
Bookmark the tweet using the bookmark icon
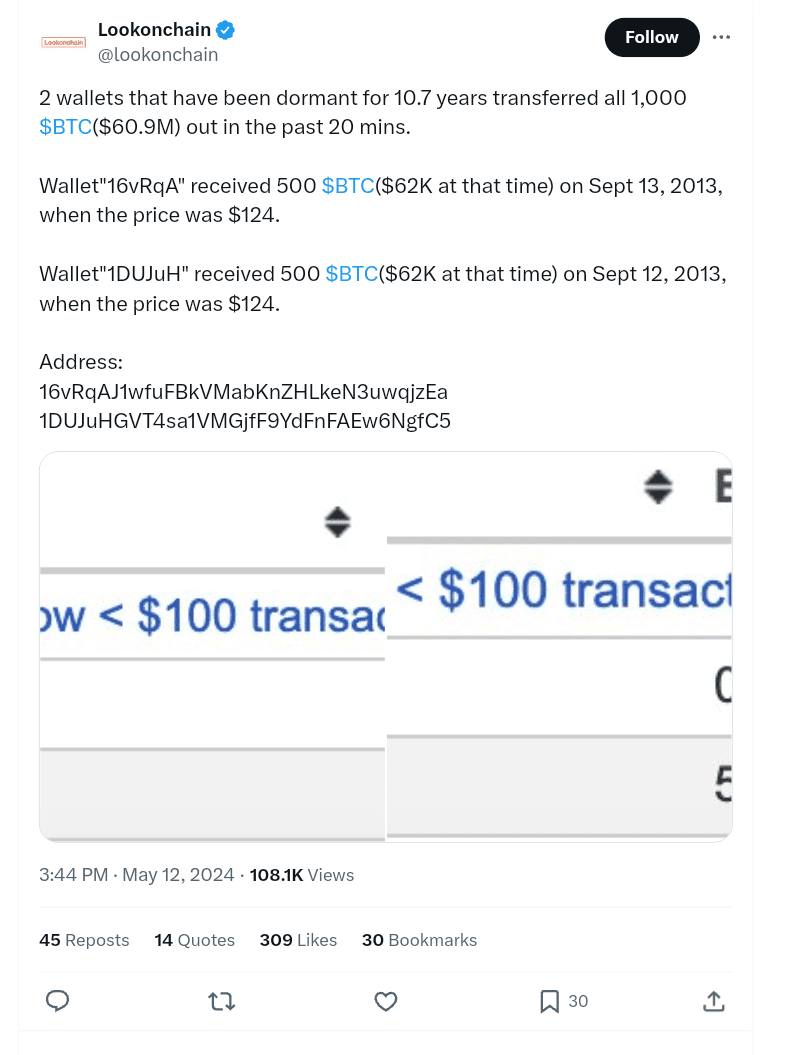[549, 1000]
